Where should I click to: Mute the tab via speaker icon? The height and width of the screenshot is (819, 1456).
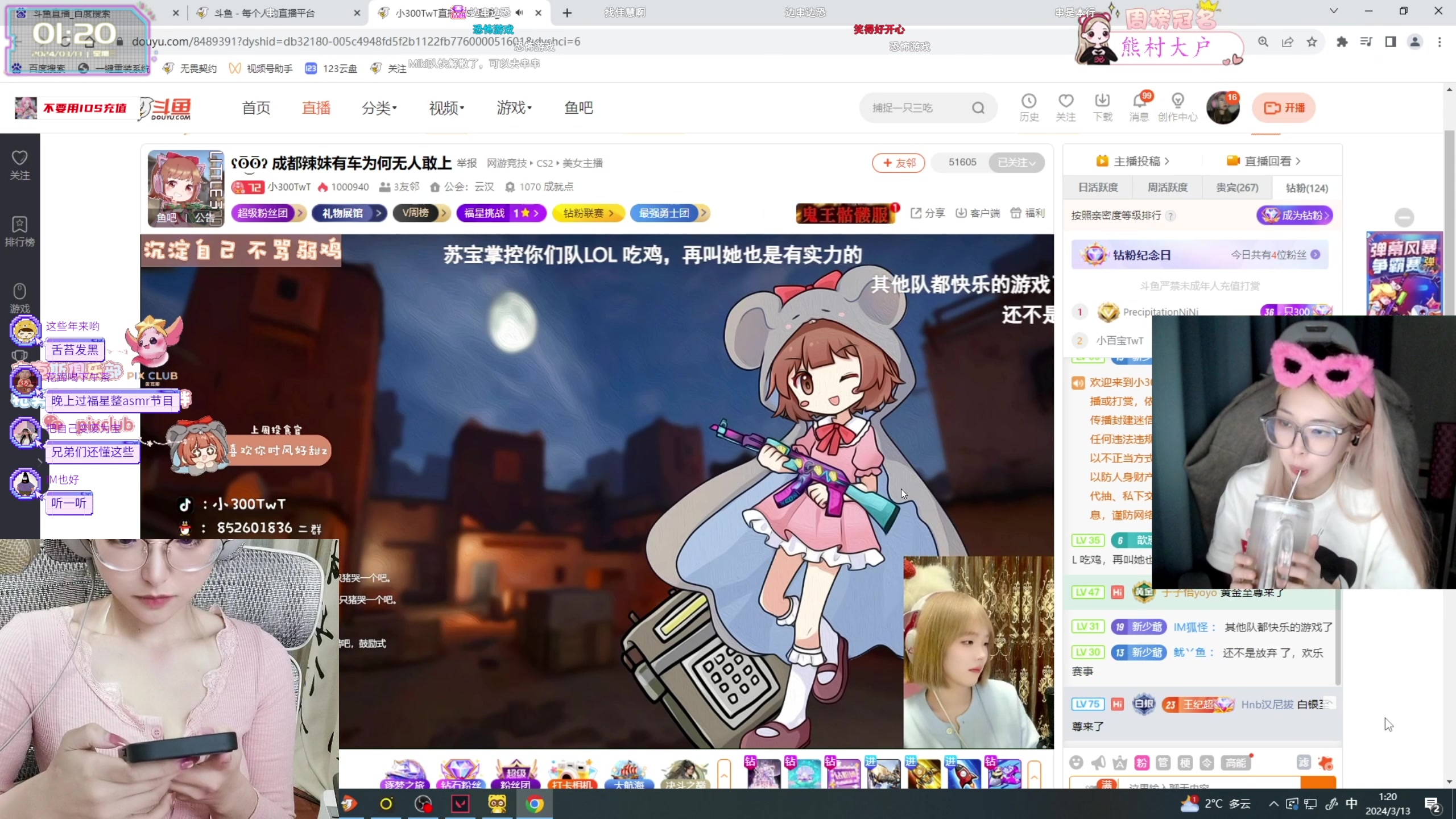click(x=519, y=13)
